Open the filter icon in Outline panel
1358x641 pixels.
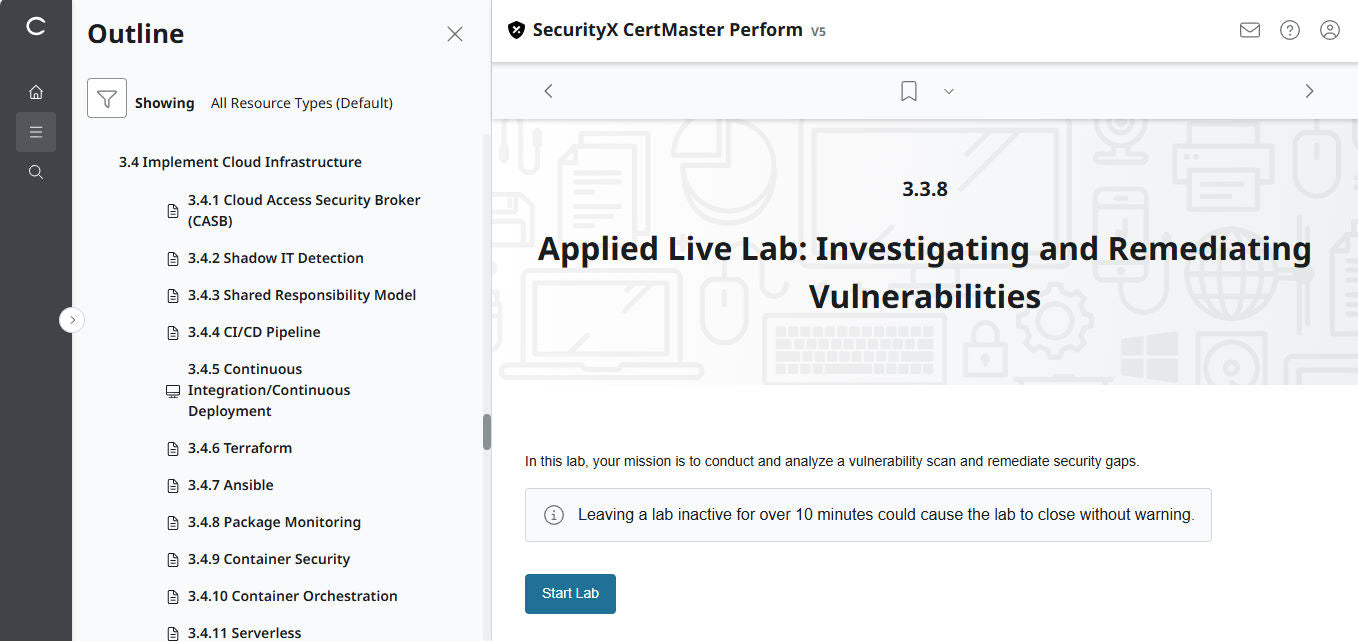(x=107, y=99)
